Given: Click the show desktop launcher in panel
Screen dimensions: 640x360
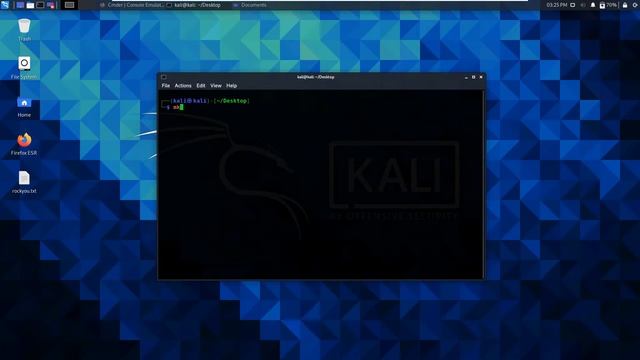Looking at the screenshot, I should (x=20, y=5).
